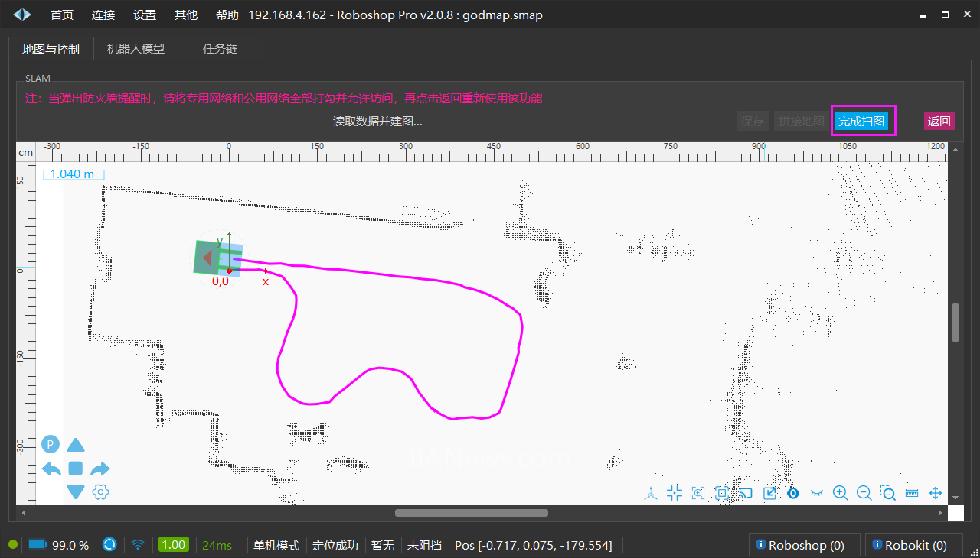Click the zoom in magnifier icon
Screen dimensions: 980x558
pyautogui.click(x=840, y=493)
